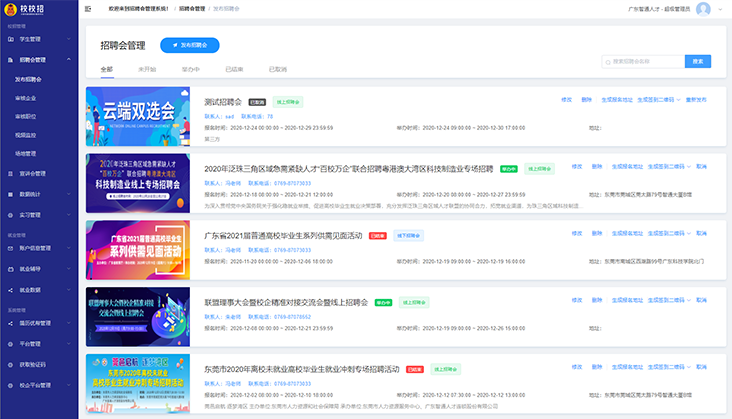Click the 宣讲会管理 sidebar icon

pyautogui.click(x=10, y=174)
